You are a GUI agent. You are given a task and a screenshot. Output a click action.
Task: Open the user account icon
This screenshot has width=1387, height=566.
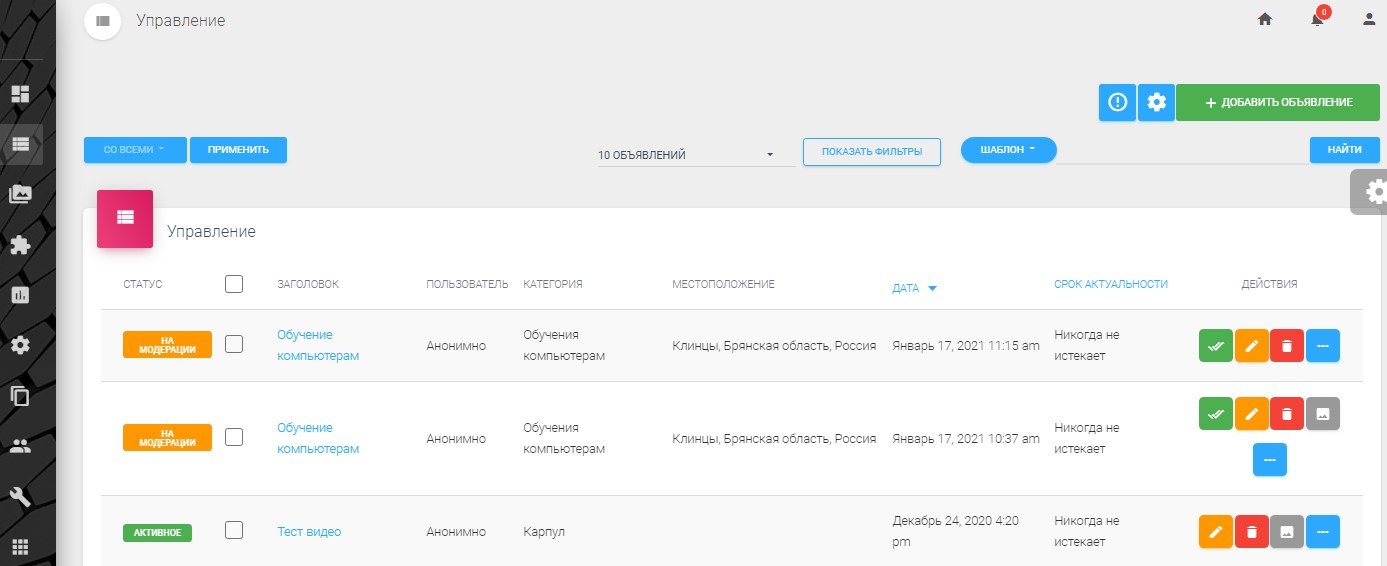(1369, 19)
